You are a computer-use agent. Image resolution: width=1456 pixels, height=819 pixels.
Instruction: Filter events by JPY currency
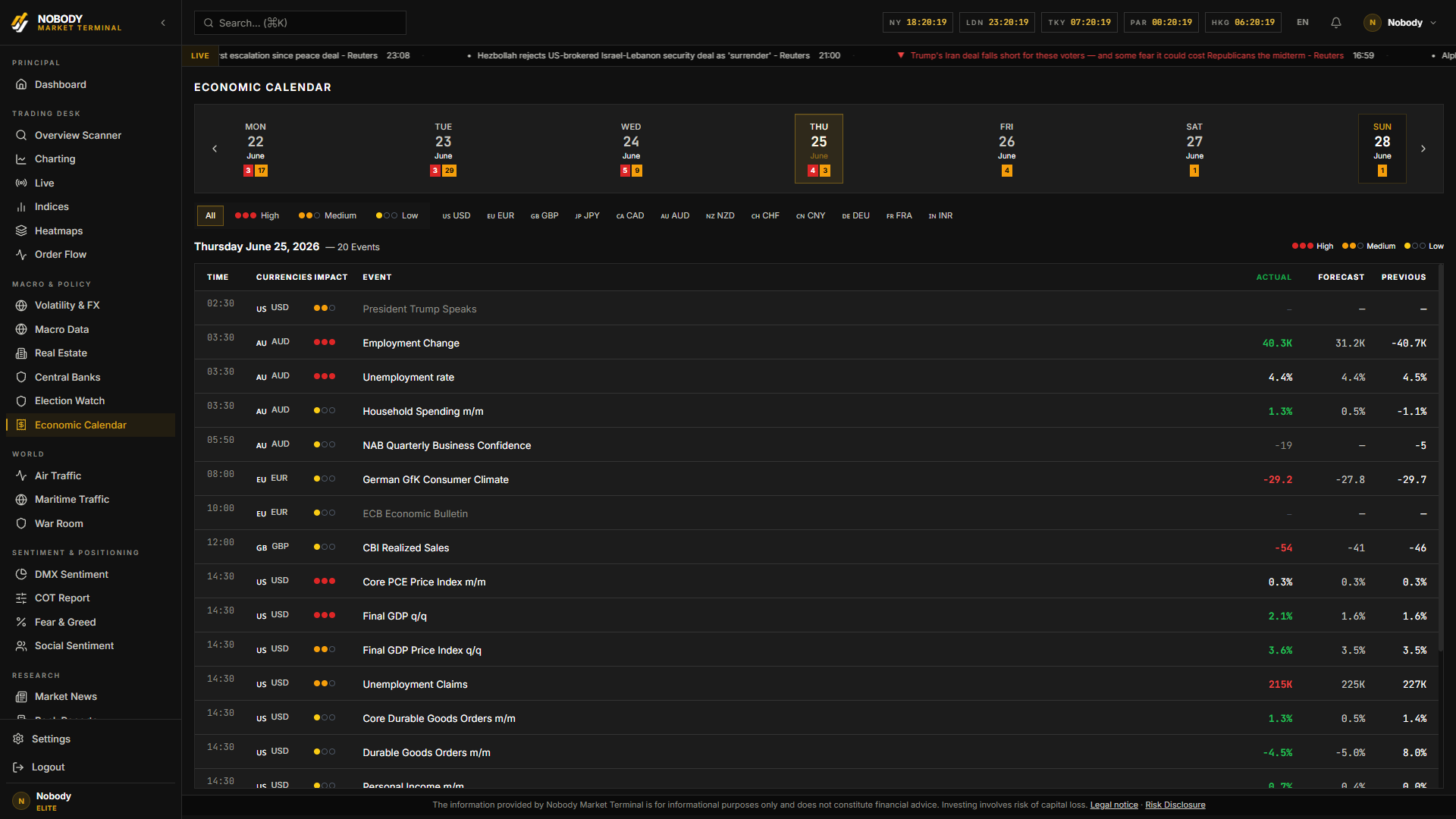587,215
